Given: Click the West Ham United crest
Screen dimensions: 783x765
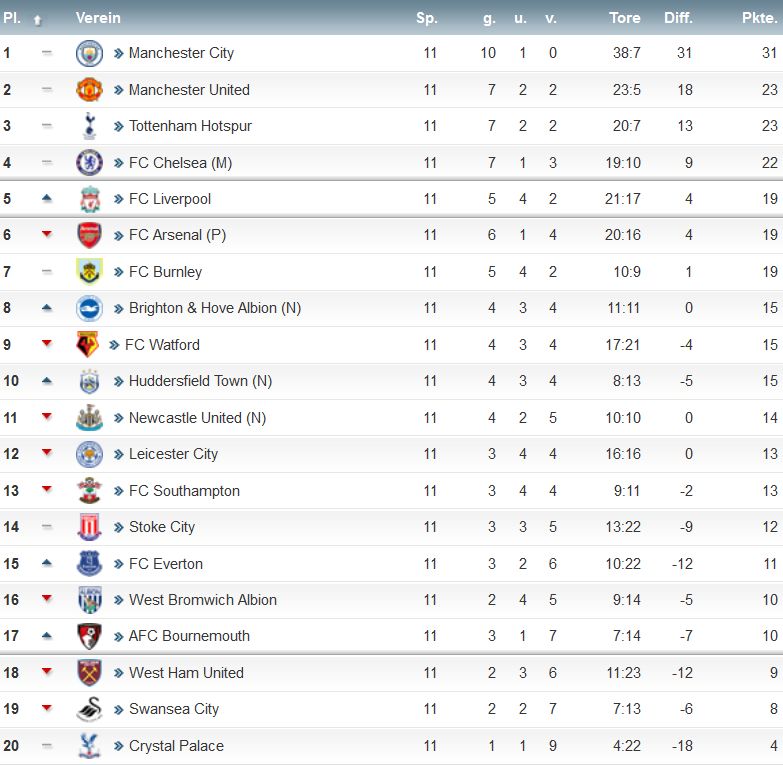Looking at the screenshot, I should (x=89, y=673).
